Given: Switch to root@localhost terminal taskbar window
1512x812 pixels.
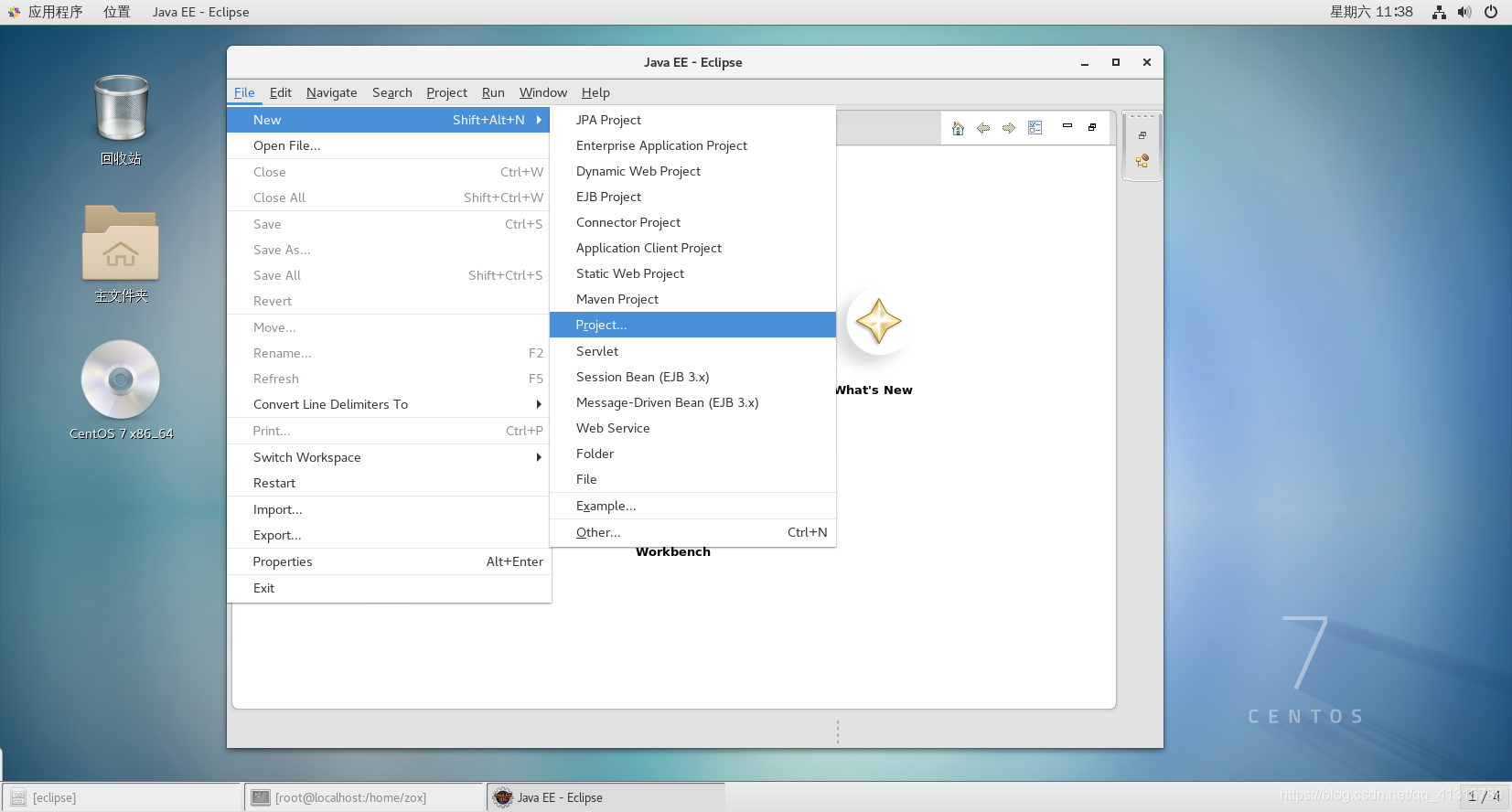Looking at the screenshot, I should (x=364, y=797).
